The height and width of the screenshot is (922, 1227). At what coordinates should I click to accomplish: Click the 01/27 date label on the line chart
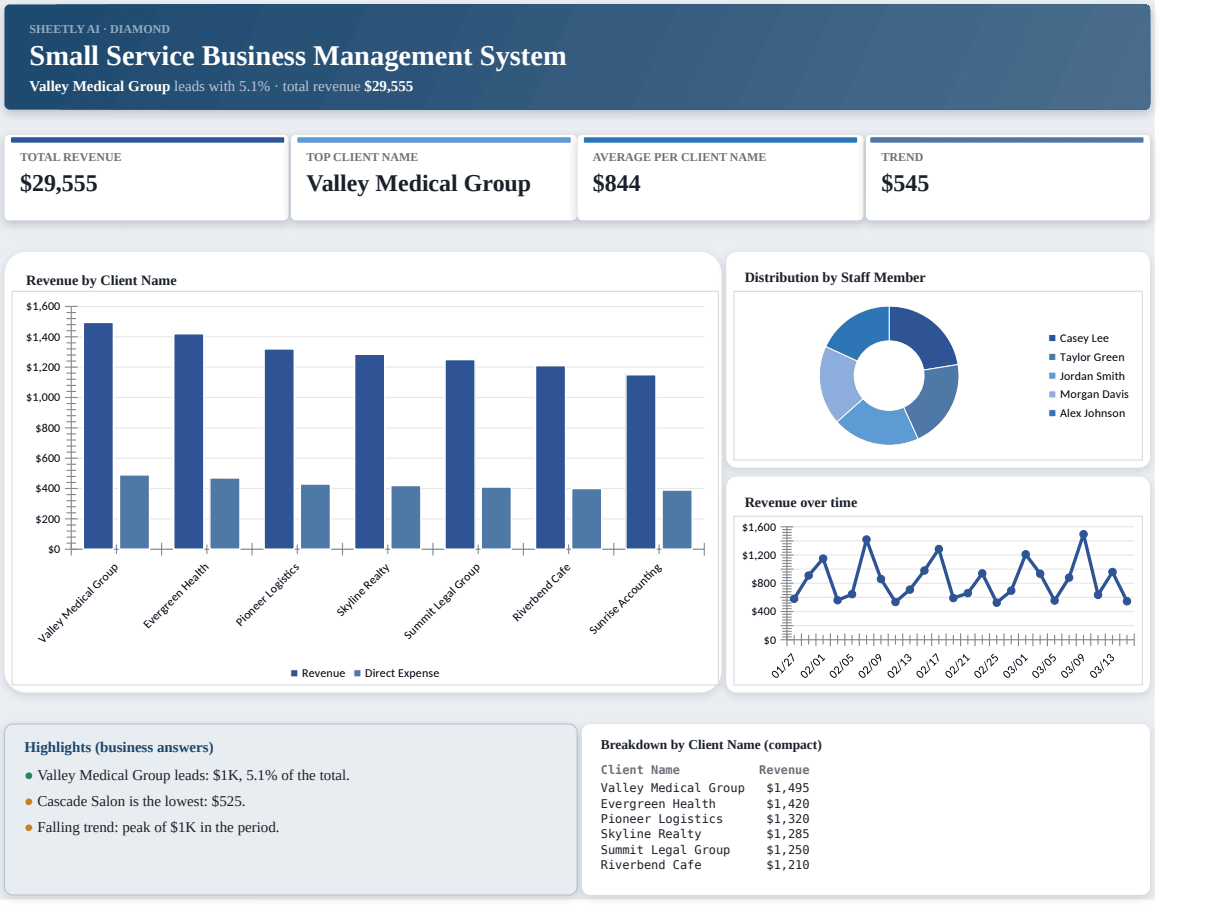point(784,666)
